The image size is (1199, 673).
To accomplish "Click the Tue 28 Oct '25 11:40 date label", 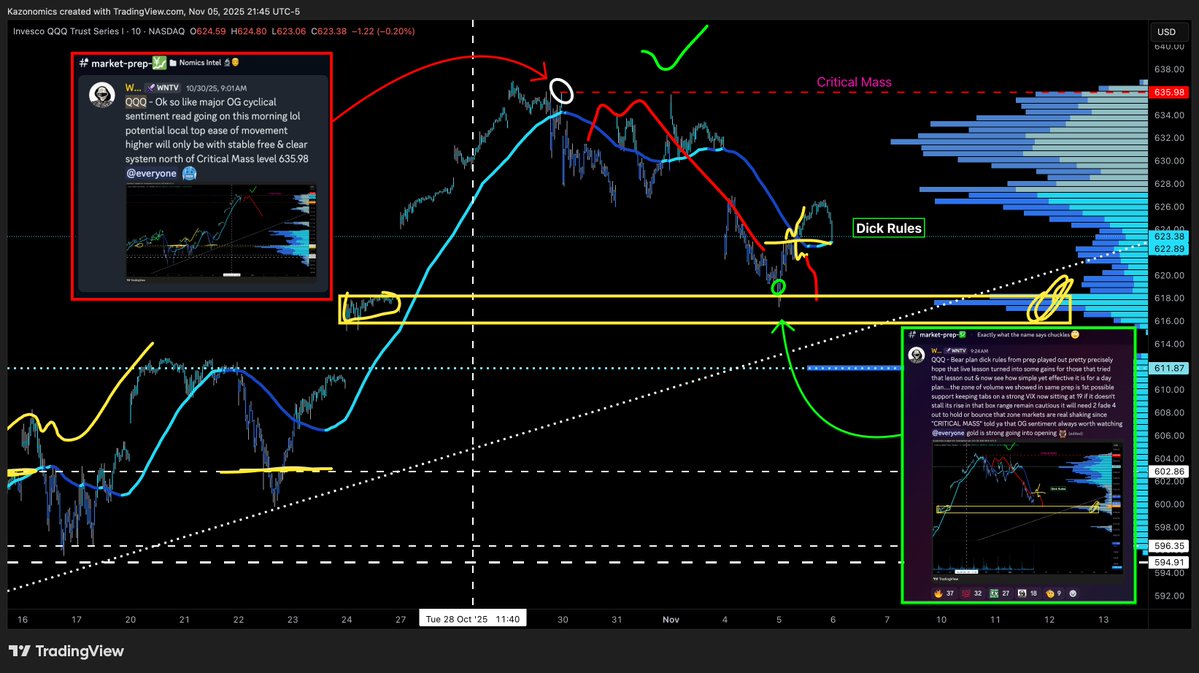I will 473,619.
